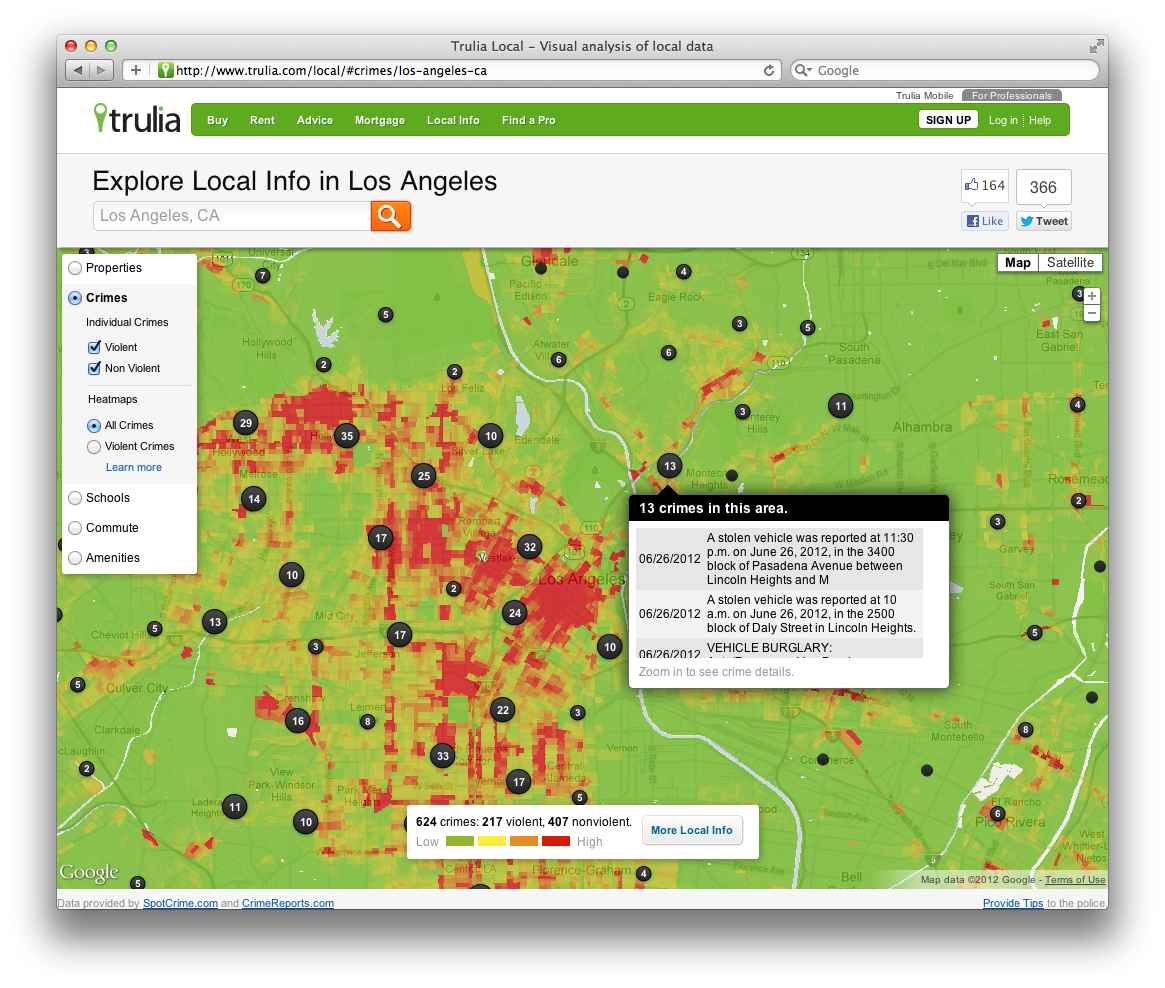
Task: Click the map zoom in plus button
Action: 1091,296
